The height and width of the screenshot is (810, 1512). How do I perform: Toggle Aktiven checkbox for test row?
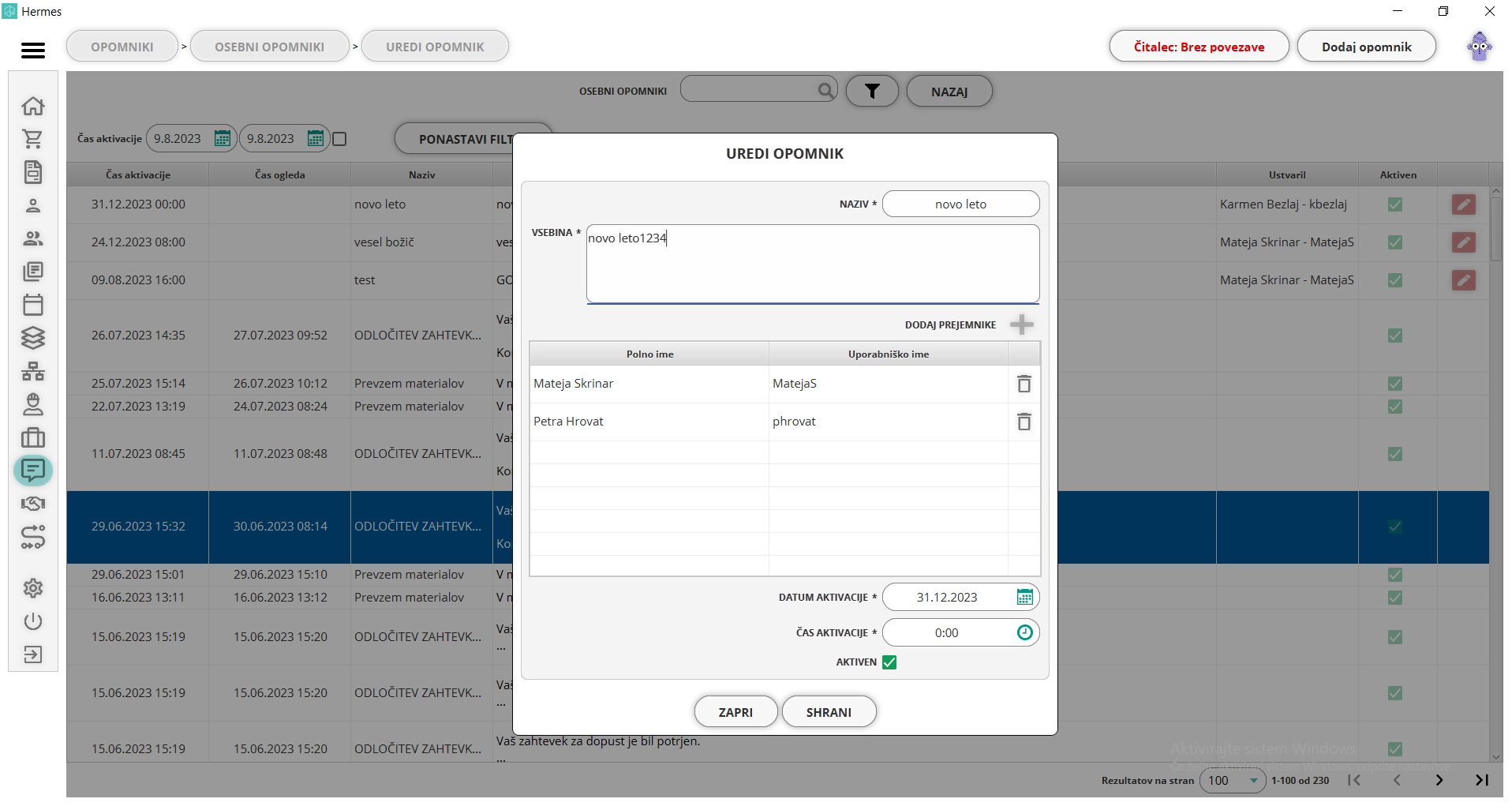coord(1395,280)
